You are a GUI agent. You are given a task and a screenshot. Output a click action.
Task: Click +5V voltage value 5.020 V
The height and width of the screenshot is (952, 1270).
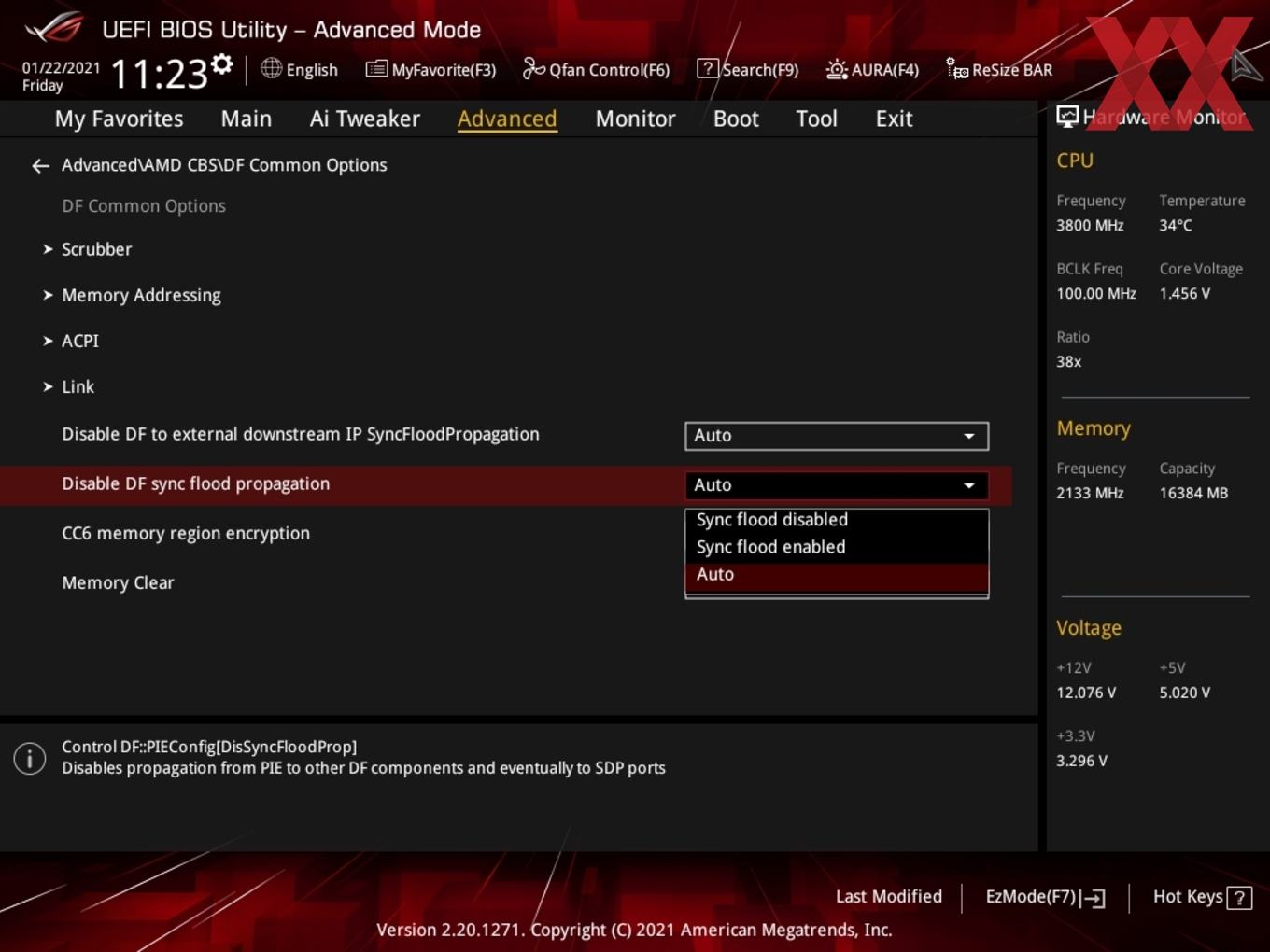coord(1184,693)
